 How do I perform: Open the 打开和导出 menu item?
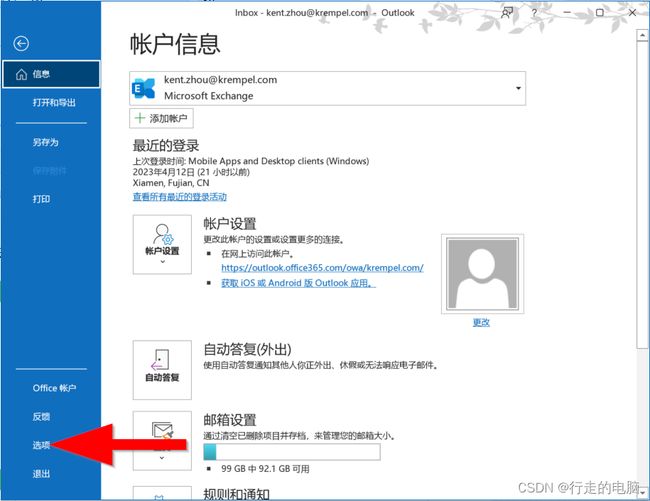pyautogui.click(x=54, y=102)
